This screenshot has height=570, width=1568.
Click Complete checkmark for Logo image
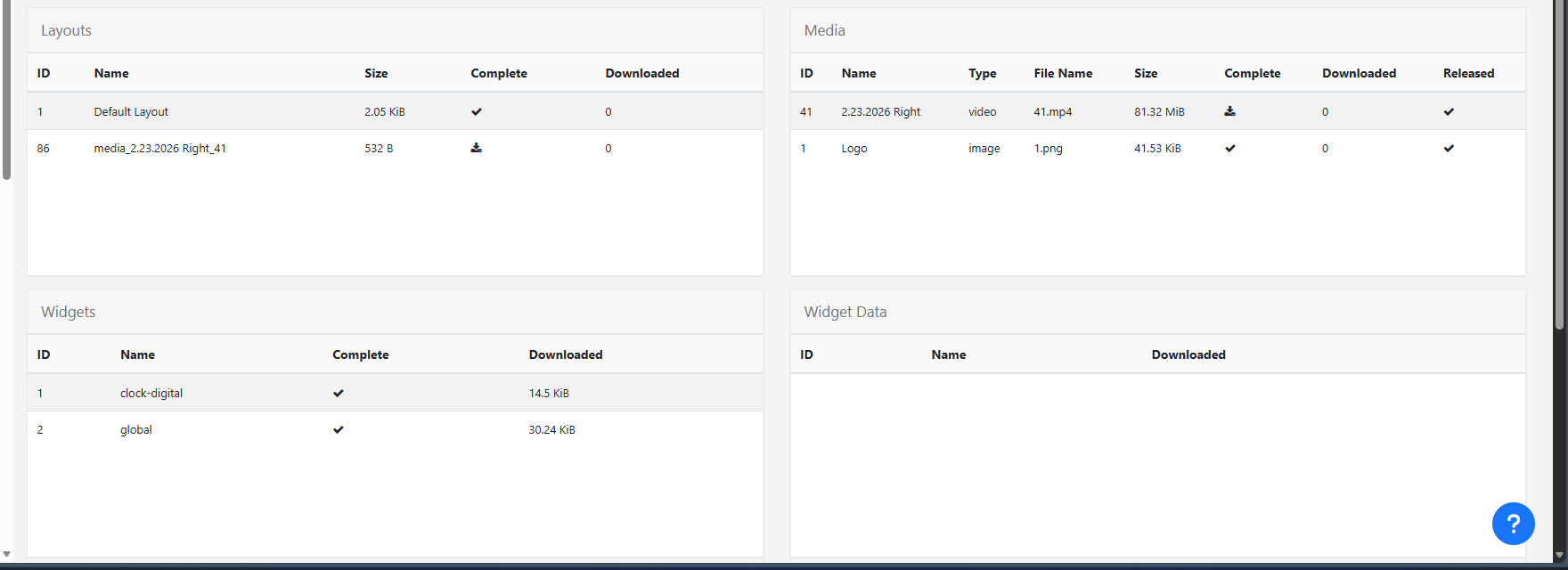coord(1230,148)
